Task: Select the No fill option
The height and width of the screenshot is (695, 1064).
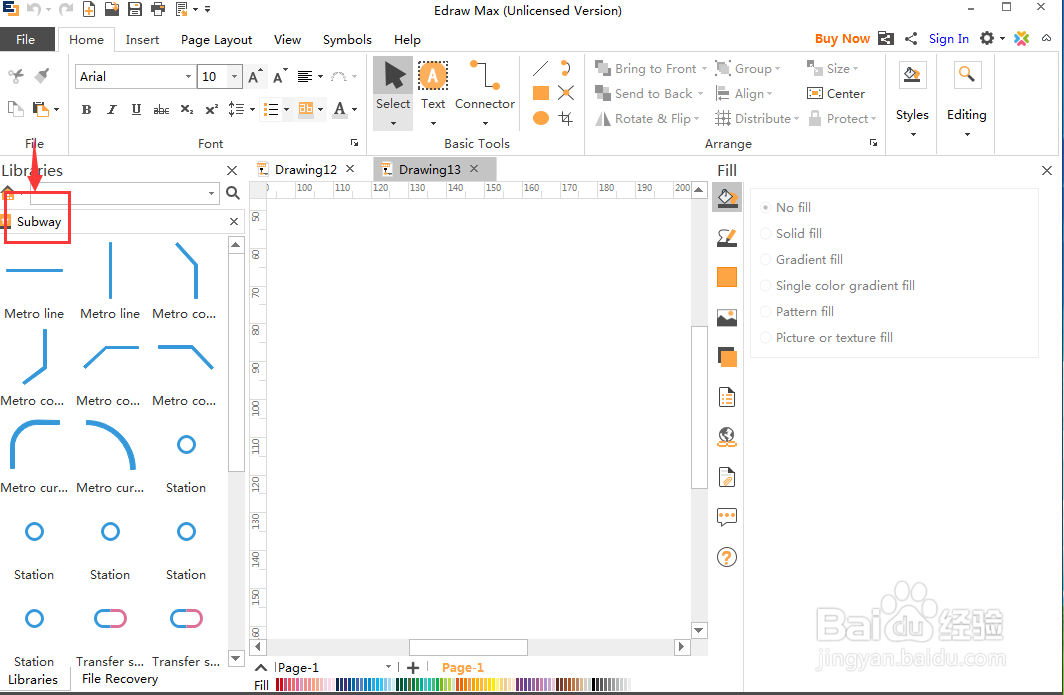Action: [x=786, y=207]
